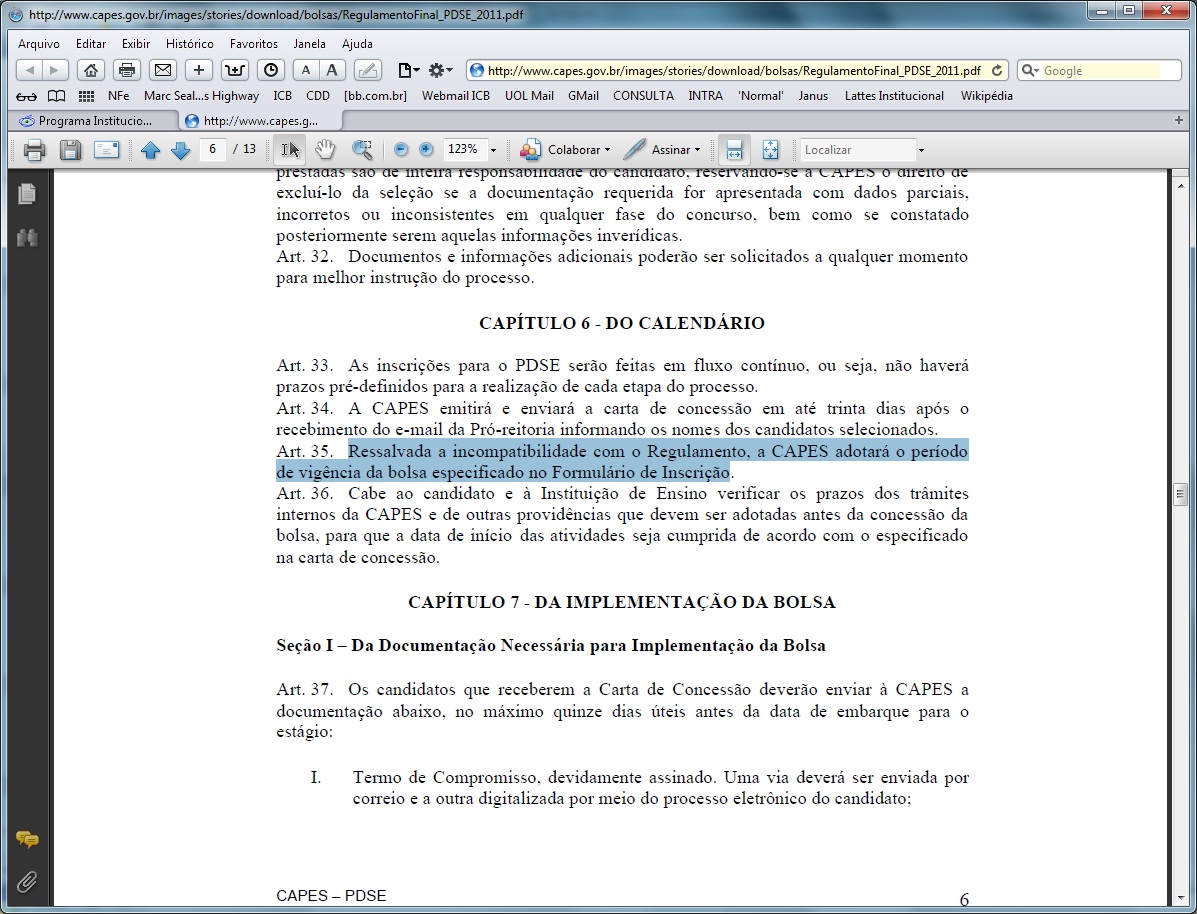
Task: Open the settings gear dropdown
Action: [440, 70]
